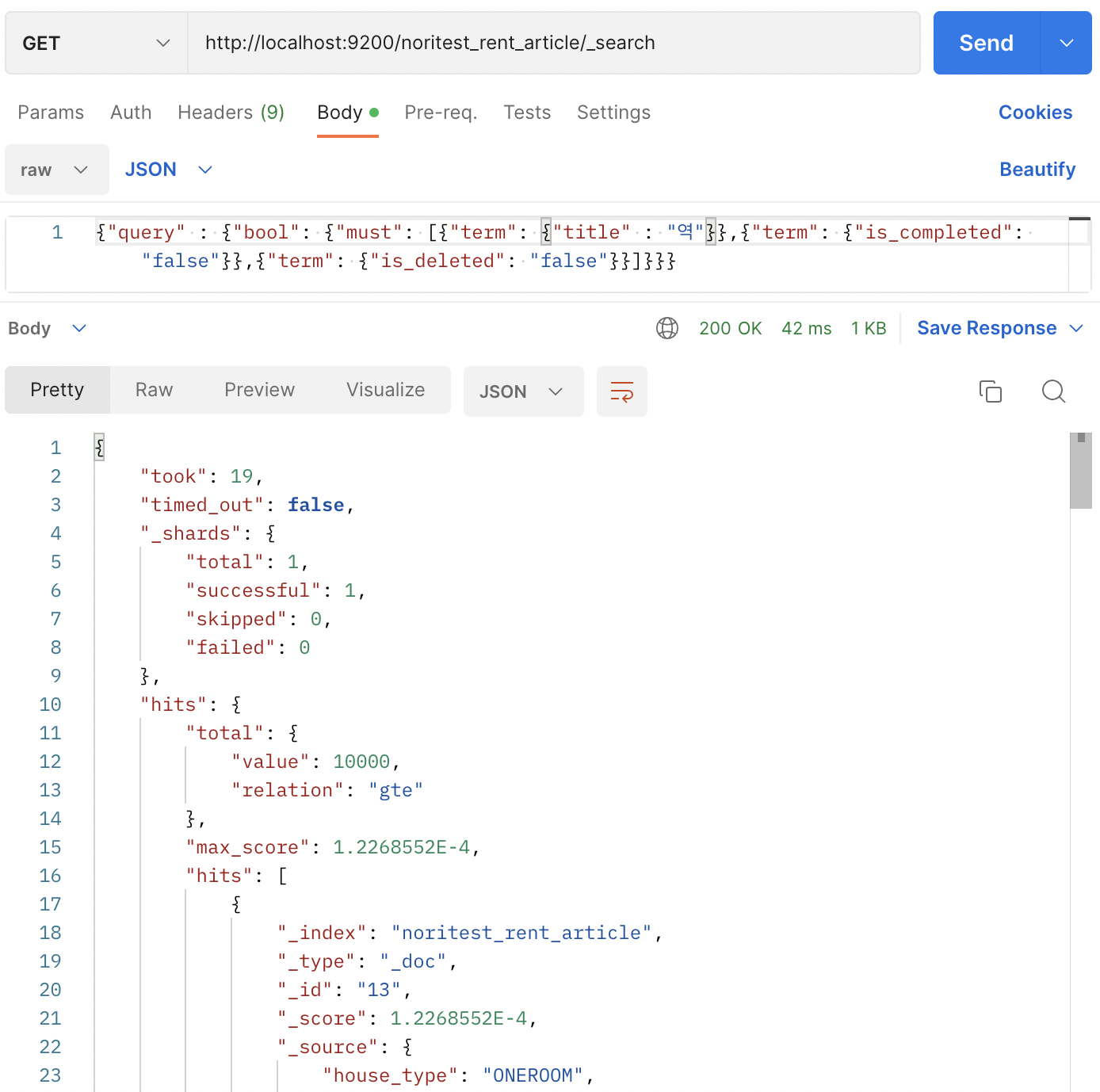Click the "_score" line

(x=407, y=1018)
